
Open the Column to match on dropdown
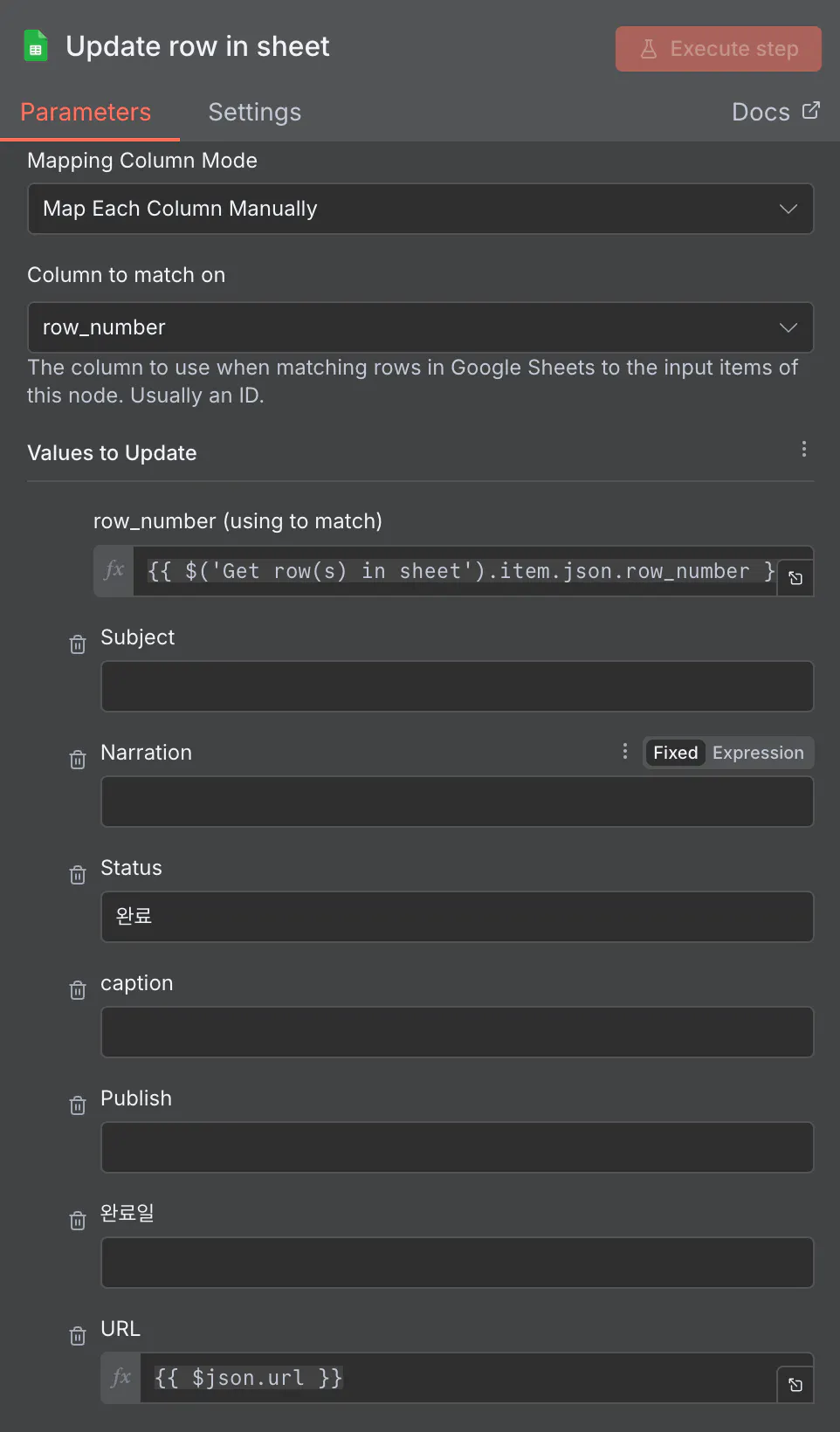pos(421,327)
